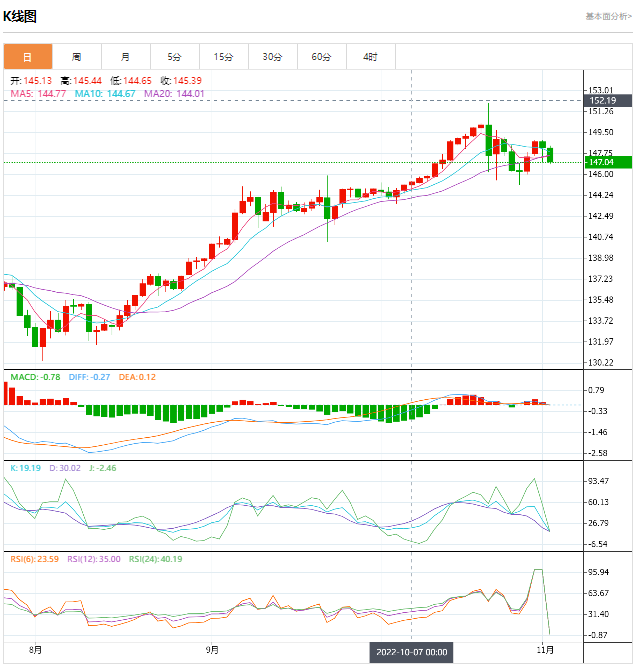
Task: Switch to the 月 monthly tab
Action: pos(126,56)
